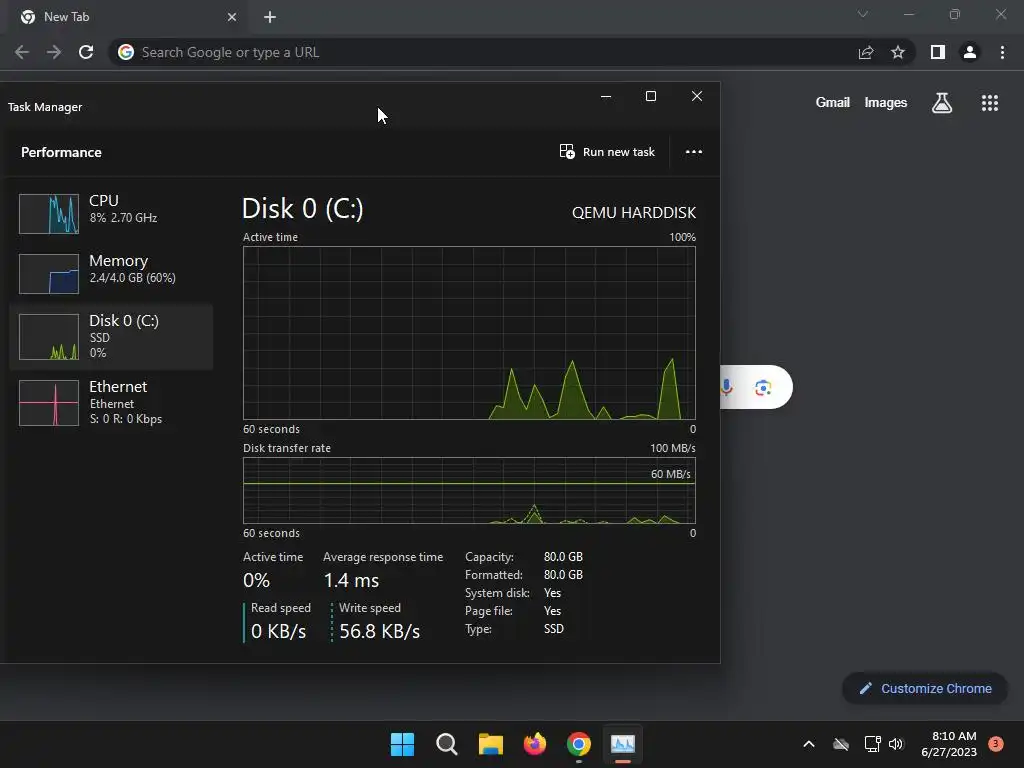This screenshot has width=1024, height=768.
Task: Minimize the Task Manager window
Action: click(x=606, y=97)
